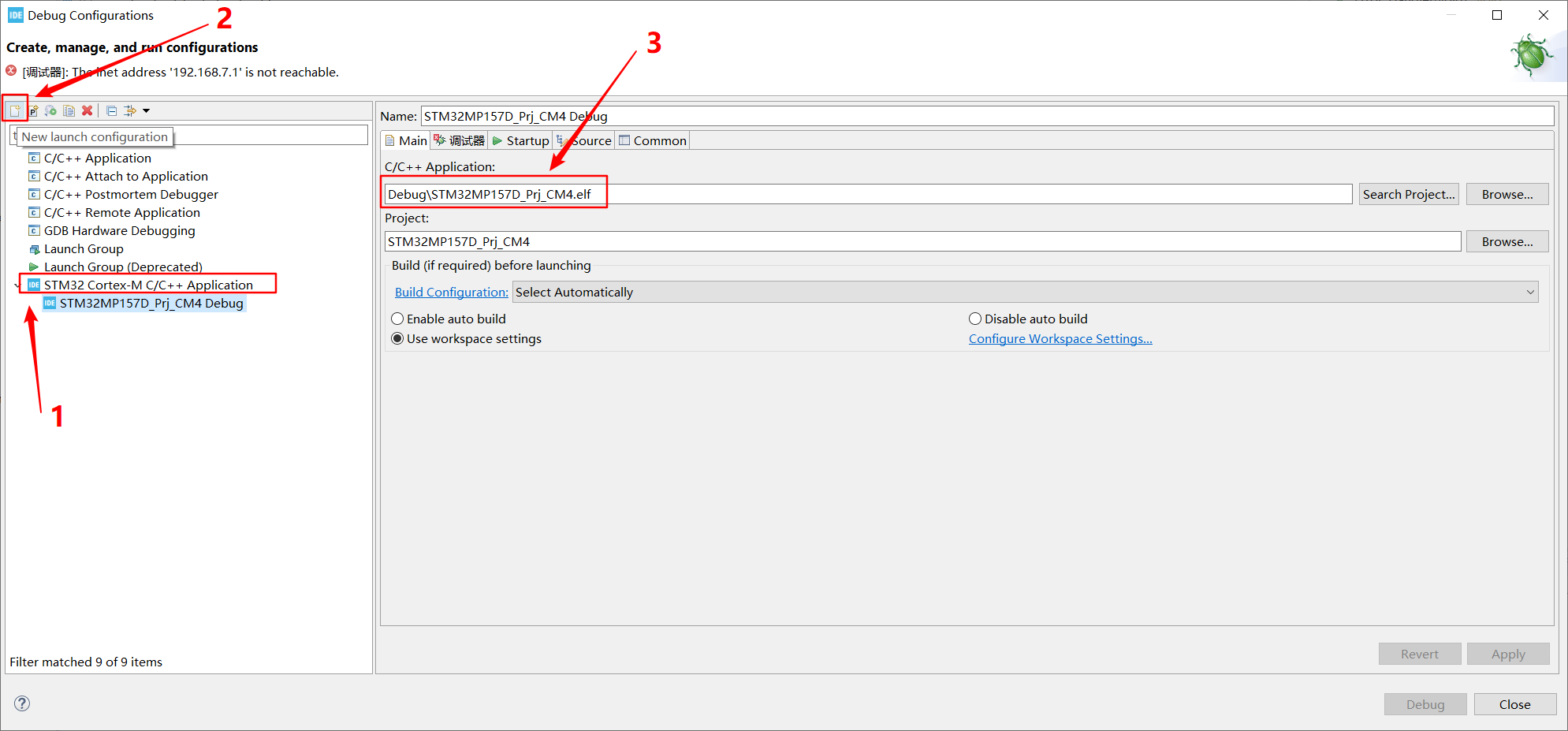Duplicate the selected launch configuration
The height and width of the screenshot is (731, 1568).
click(69, 110)
